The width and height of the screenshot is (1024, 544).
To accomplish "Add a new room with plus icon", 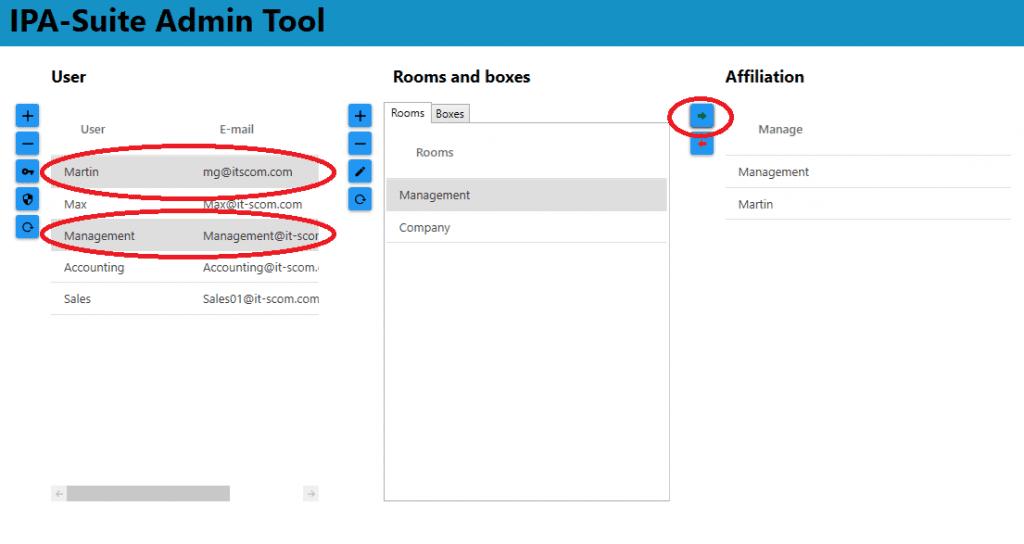I will 359,116.
